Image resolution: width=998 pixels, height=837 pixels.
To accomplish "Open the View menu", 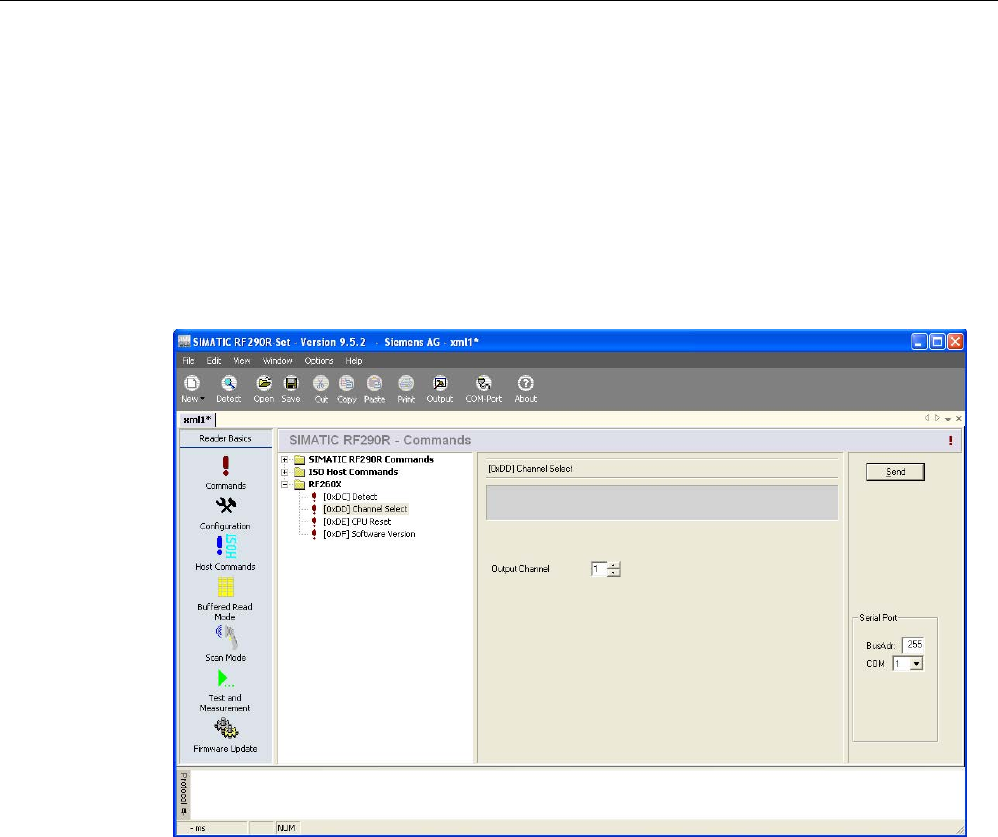I will click(242, 361).
